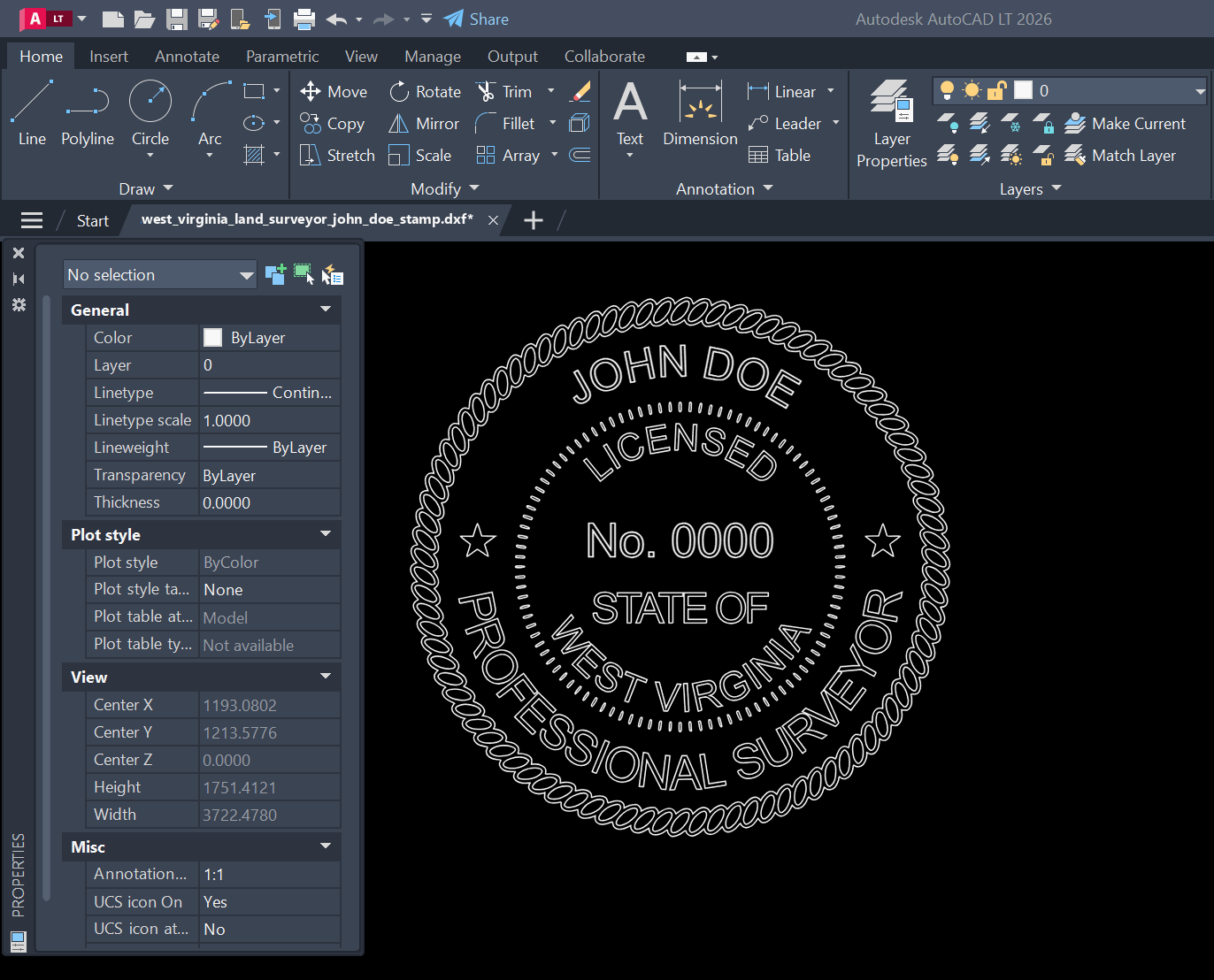Collapse the Misc section
Image resolution: width=1214 pixels, height=980 pixels.
(x=326, y=846)
